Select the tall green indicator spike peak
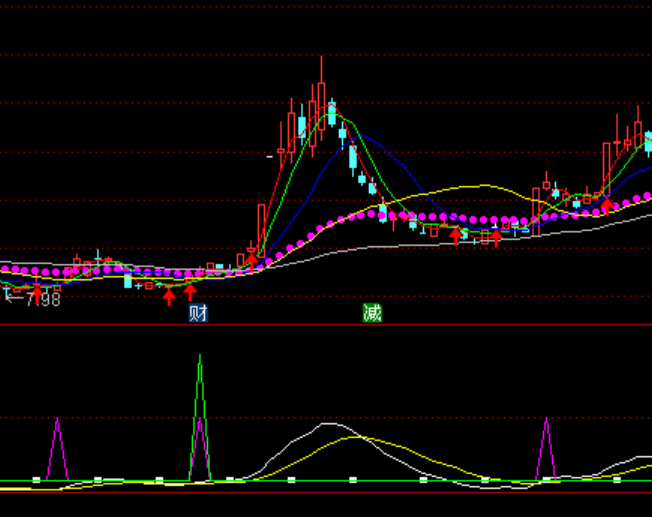 (200, 356)
